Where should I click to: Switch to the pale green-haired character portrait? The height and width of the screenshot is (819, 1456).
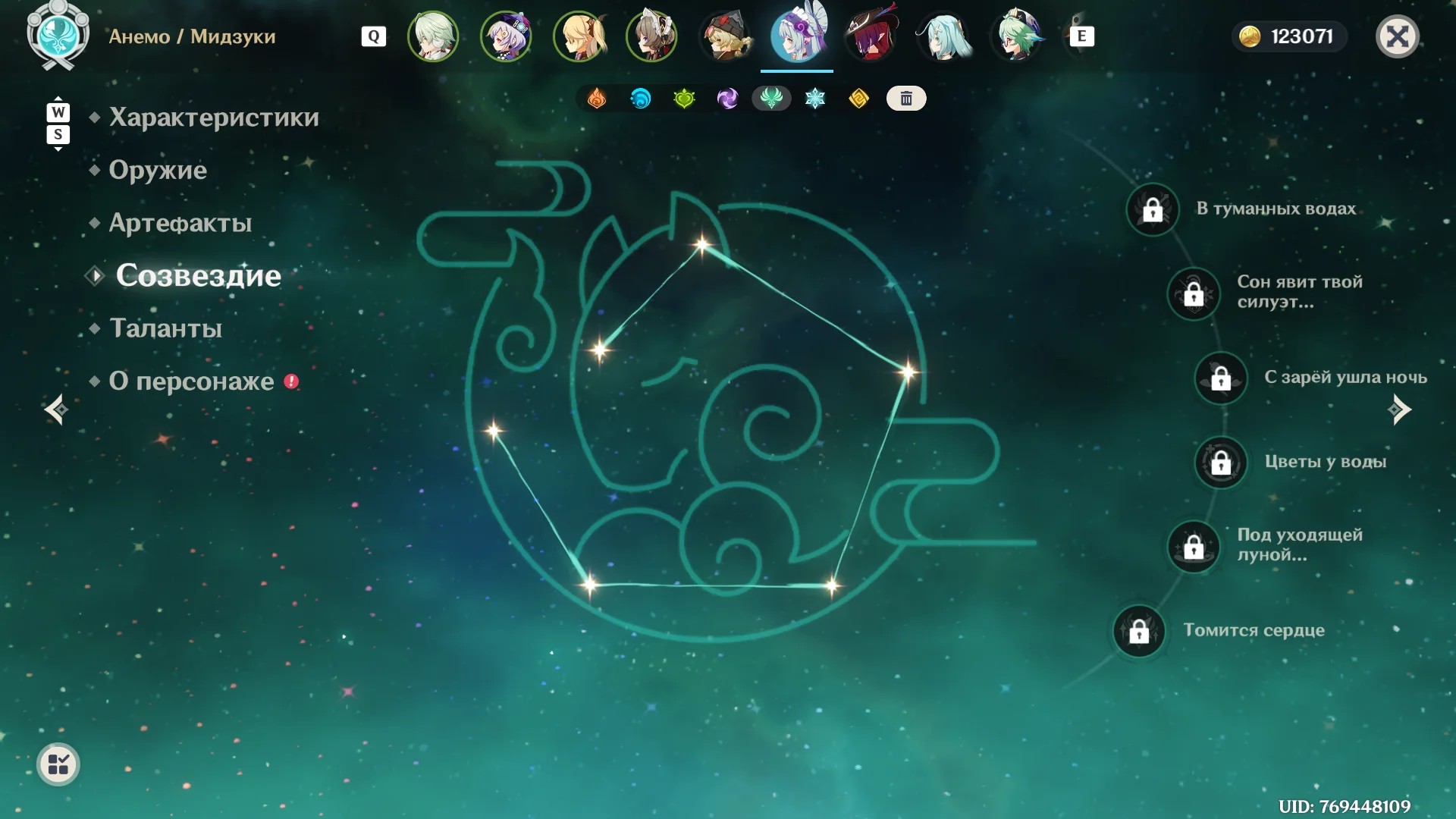(433, 36)
